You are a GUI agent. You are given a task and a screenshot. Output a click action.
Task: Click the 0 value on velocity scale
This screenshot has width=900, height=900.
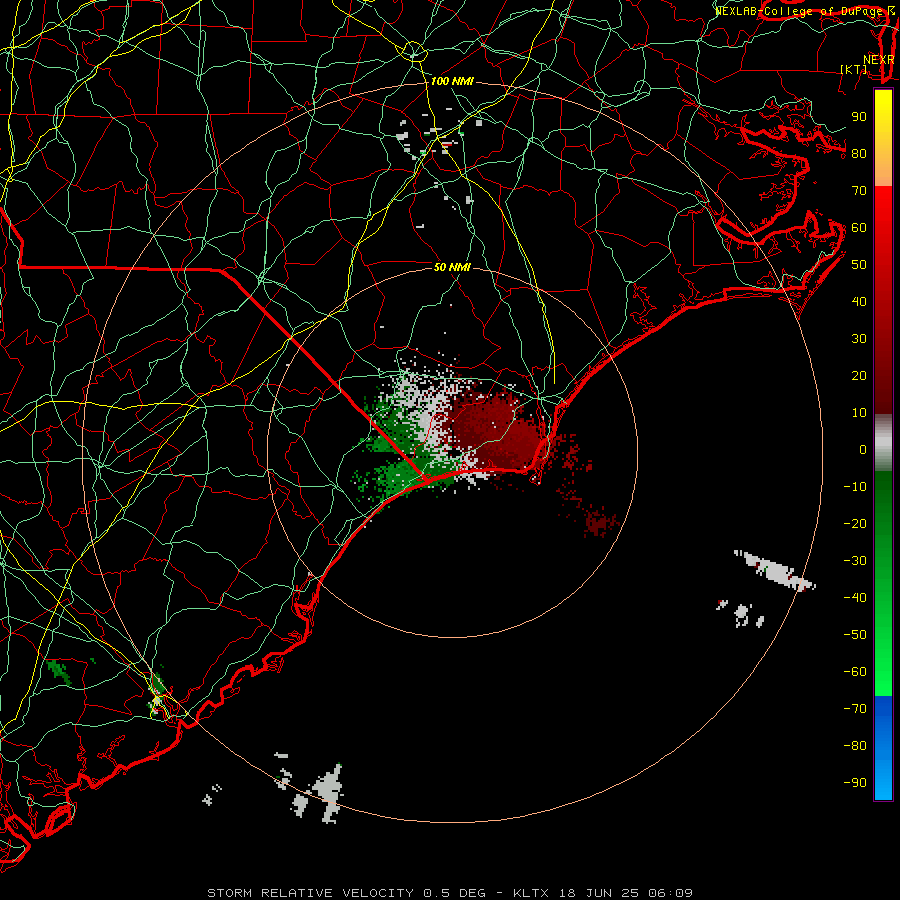click(x=863, y=449)
